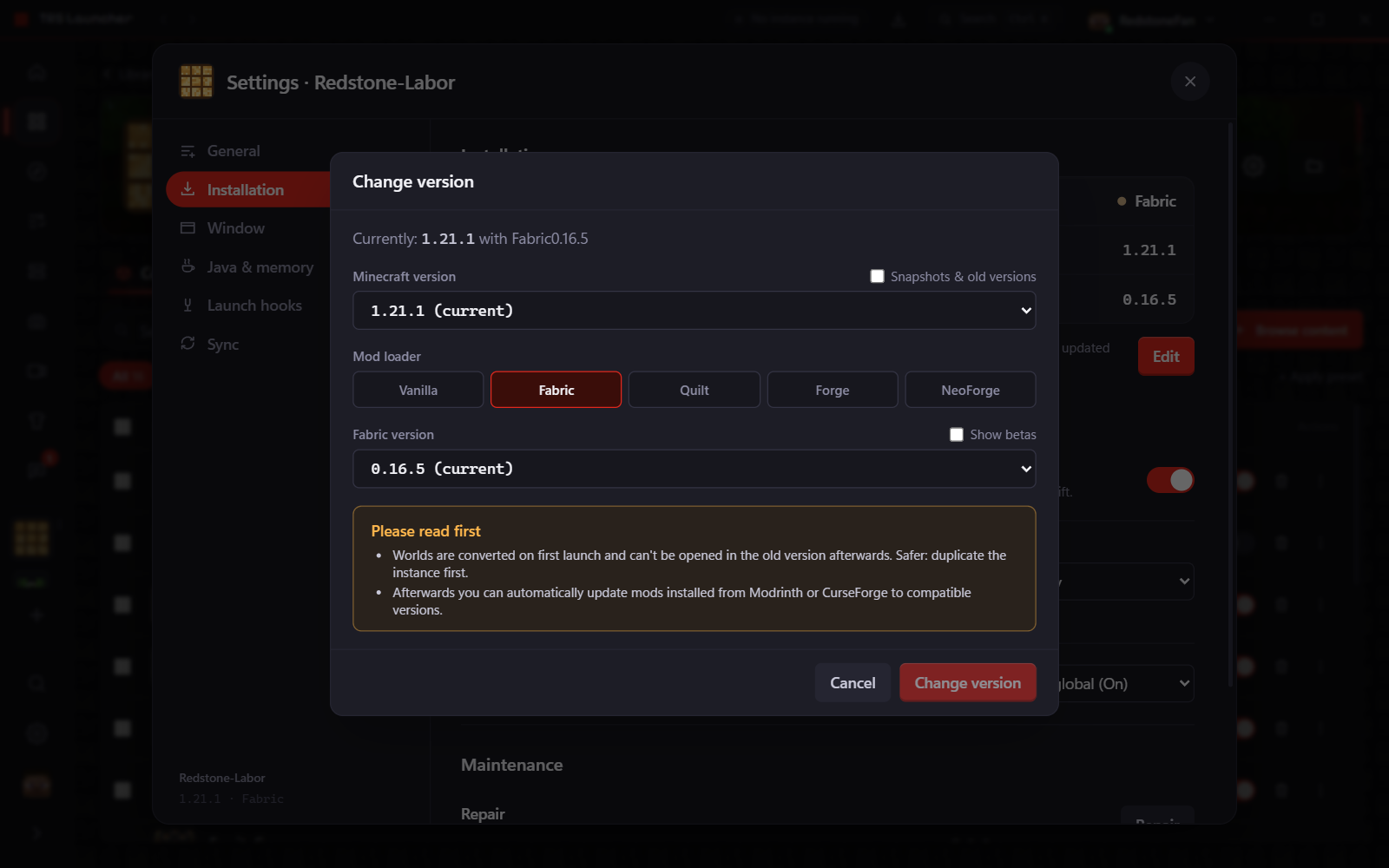Click the settings window vertical scrollbar
The height and width of the screenshot is (868, 1389).
1229,404
